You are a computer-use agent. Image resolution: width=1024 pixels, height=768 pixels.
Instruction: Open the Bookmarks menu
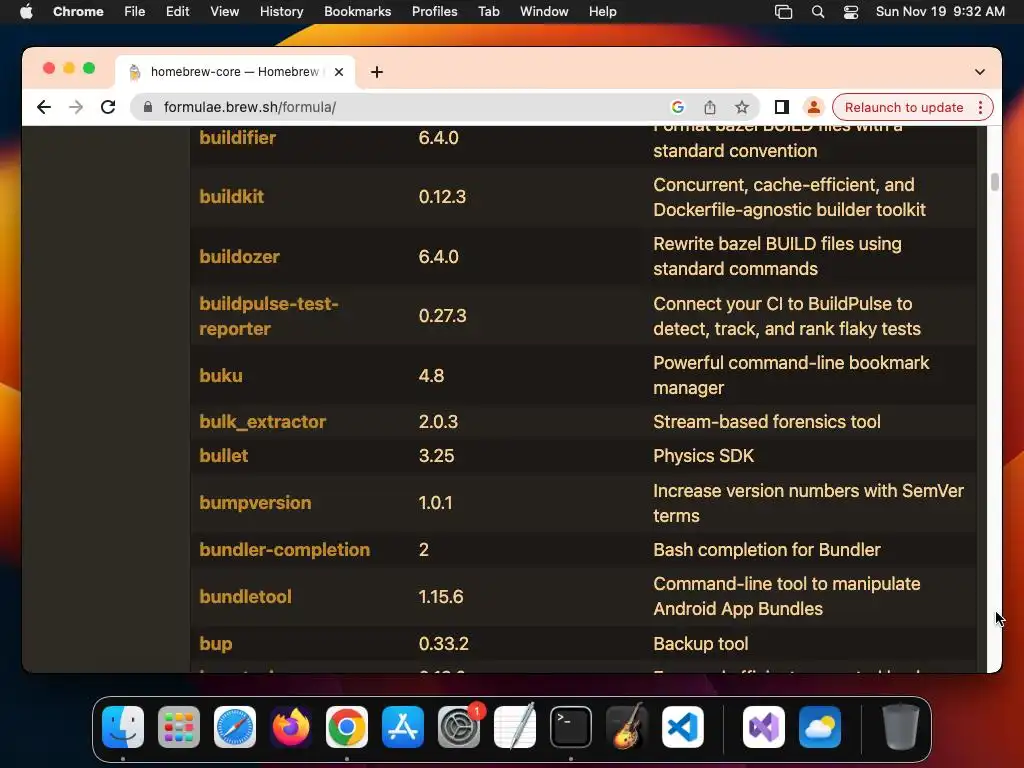tap(357, 12)
